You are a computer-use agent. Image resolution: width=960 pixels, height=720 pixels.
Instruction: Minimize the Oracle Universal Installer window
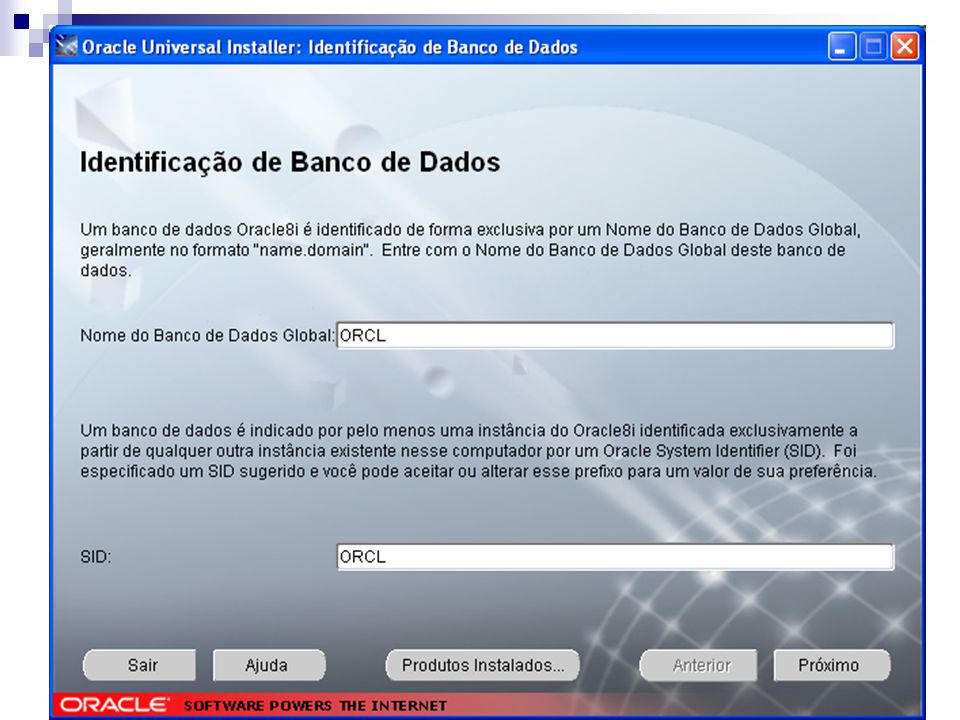(842, 47)
